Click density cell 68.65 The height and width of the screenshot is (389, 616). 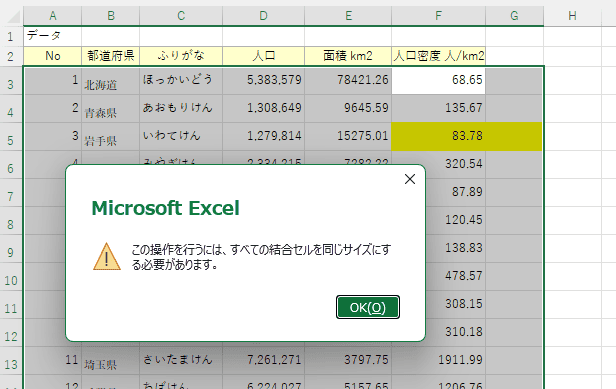tap(438, 81)
